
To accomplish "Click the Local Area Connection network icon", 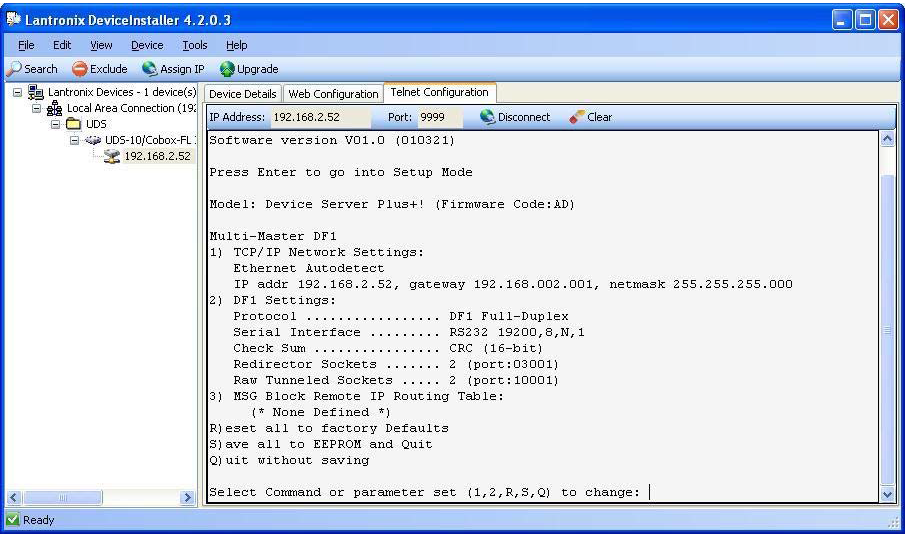I will (x=54, y=109).
